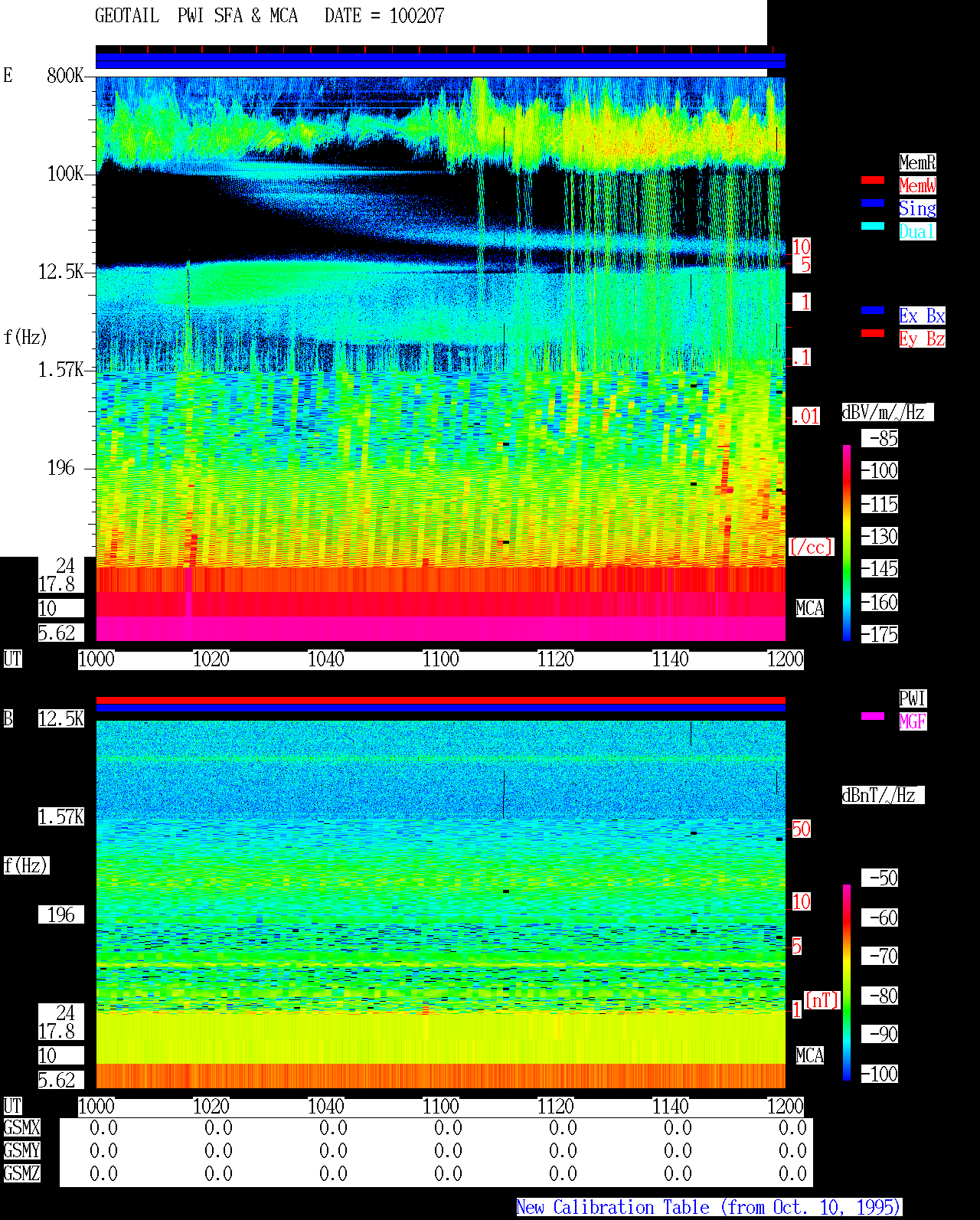Click the red 50 field scale label
Screen dimensions: 980x1220
[801, 829]
